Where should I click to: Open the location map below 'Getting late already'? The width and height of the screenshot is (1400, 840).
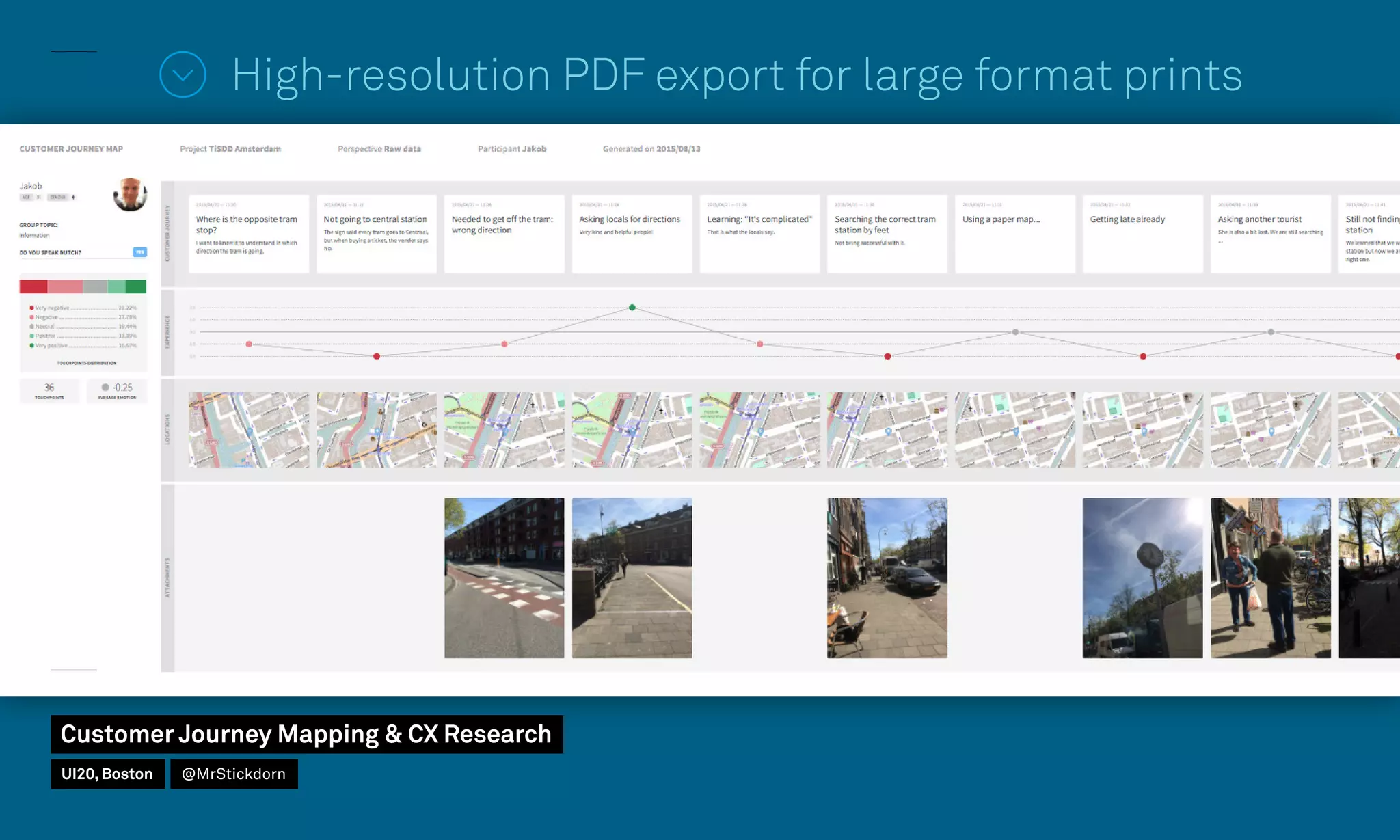pyautogui.click(x=1143, y=430)
